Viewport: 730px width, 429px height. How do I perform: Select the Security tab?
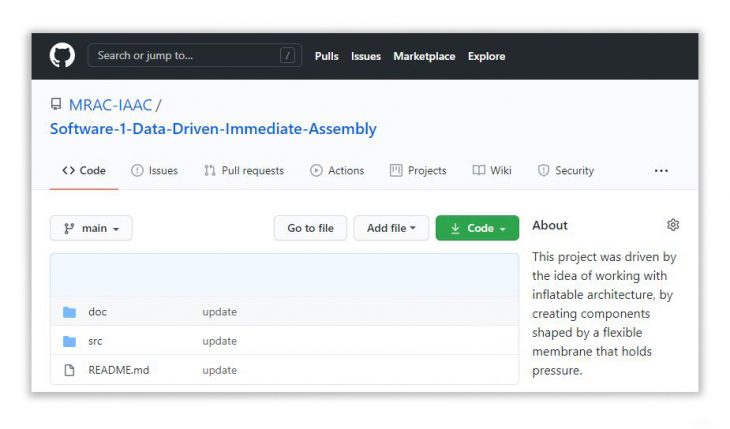tap(566, 171)
